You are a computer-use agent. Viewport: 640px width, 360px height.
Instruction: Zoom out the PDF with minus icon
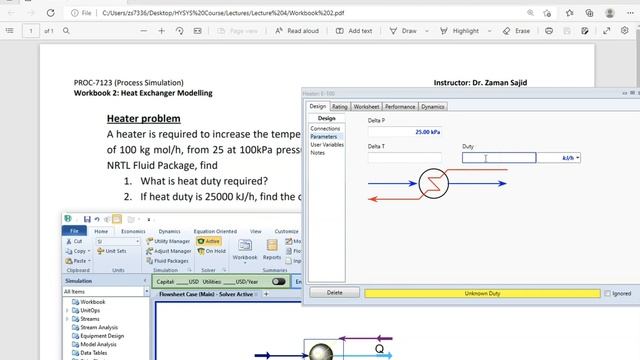tap(143, 31)
